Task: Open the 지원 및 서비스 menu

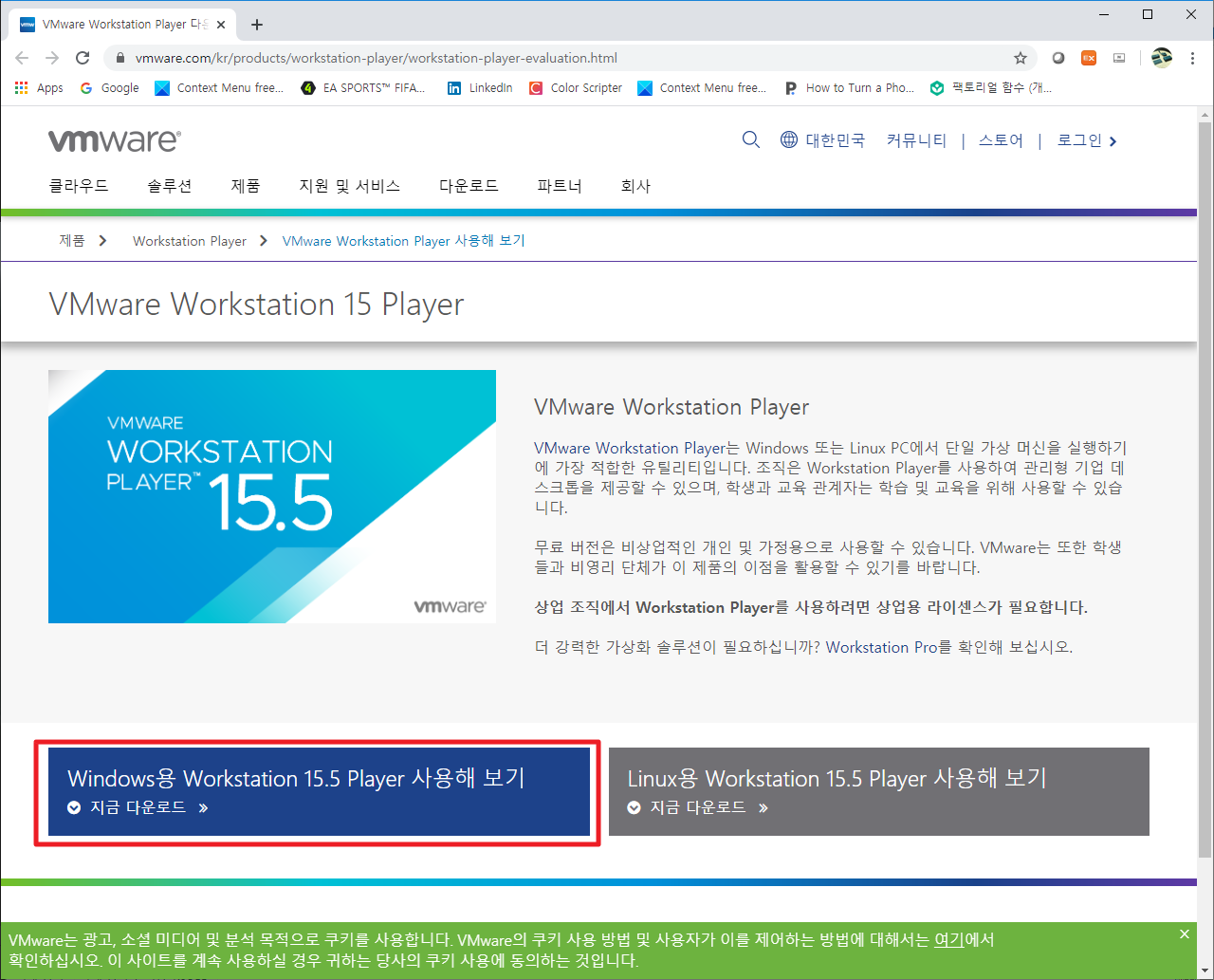Action: click(350, 186)
